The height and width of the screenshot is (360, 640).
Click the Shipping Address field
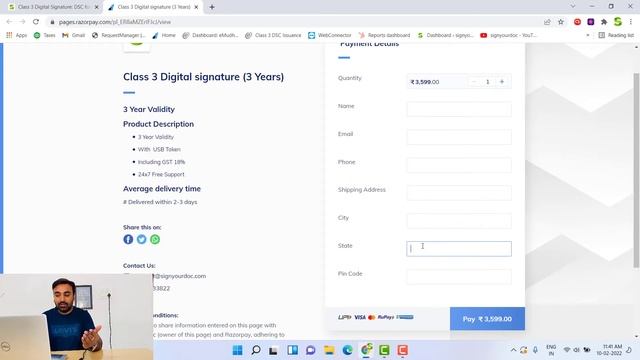(x=459, y=193)
